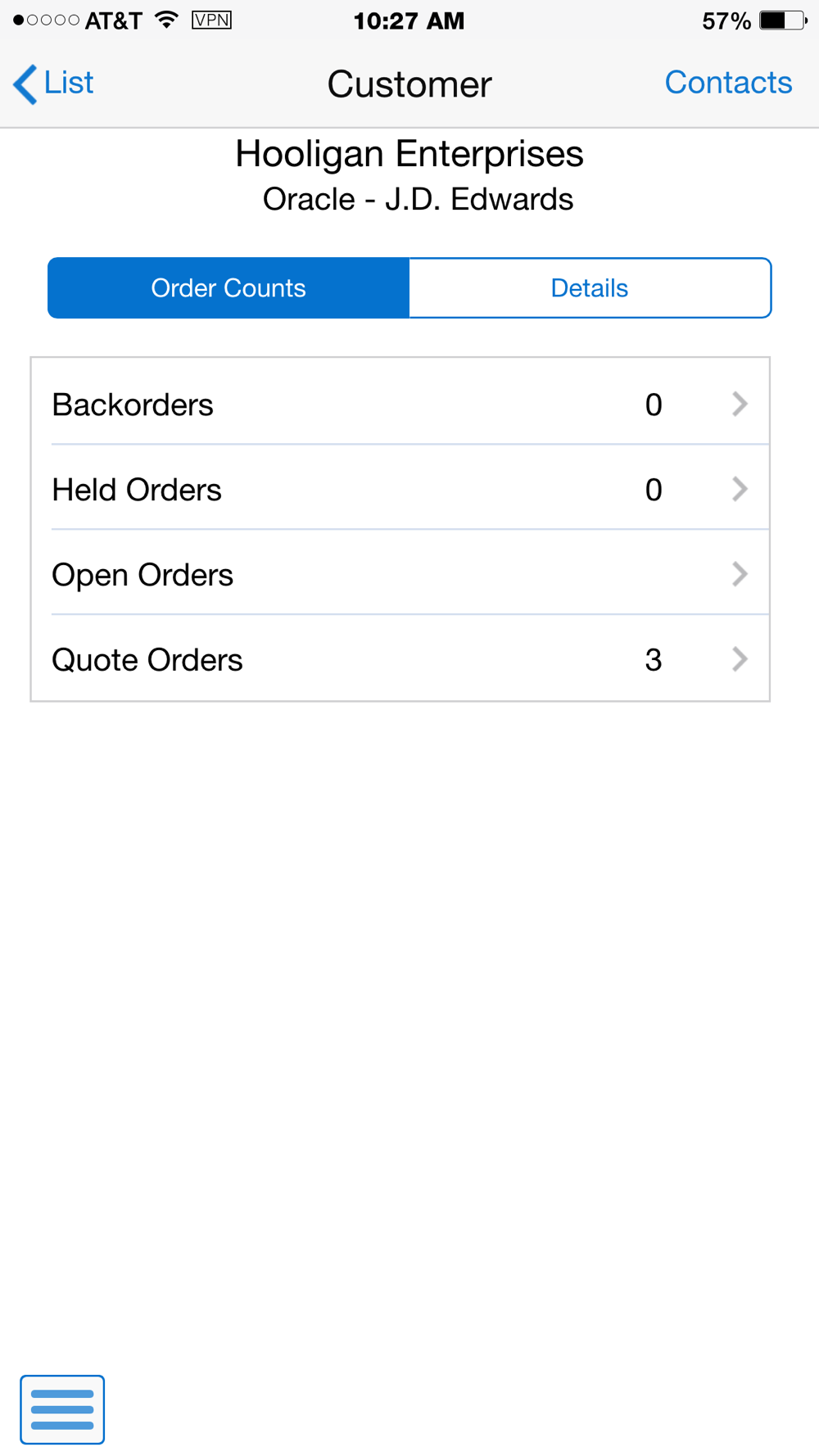Select the Open Orders row label
This screenshot has height=1456, width=819.
pos(143,575)
